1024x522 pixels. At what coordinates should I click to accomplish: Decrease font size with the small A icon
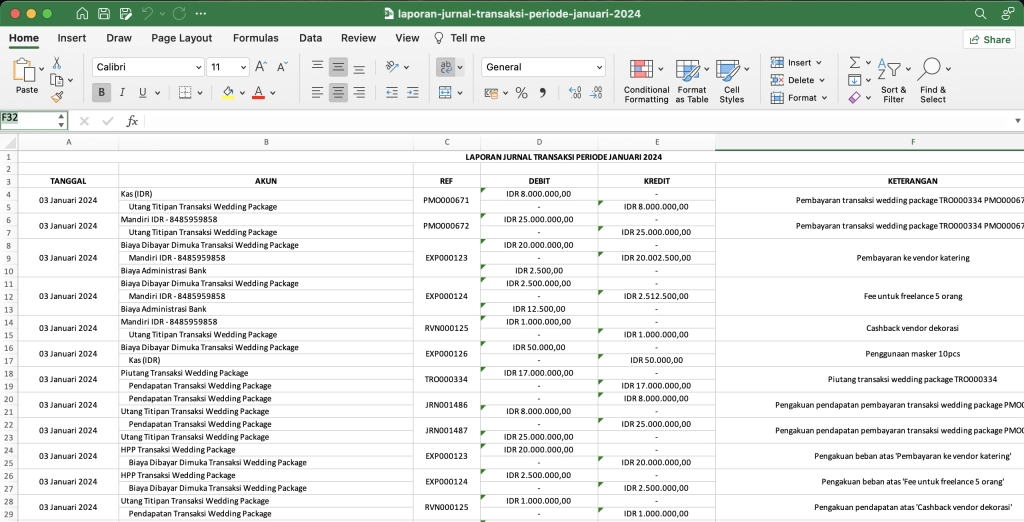(x=282, y=67)
